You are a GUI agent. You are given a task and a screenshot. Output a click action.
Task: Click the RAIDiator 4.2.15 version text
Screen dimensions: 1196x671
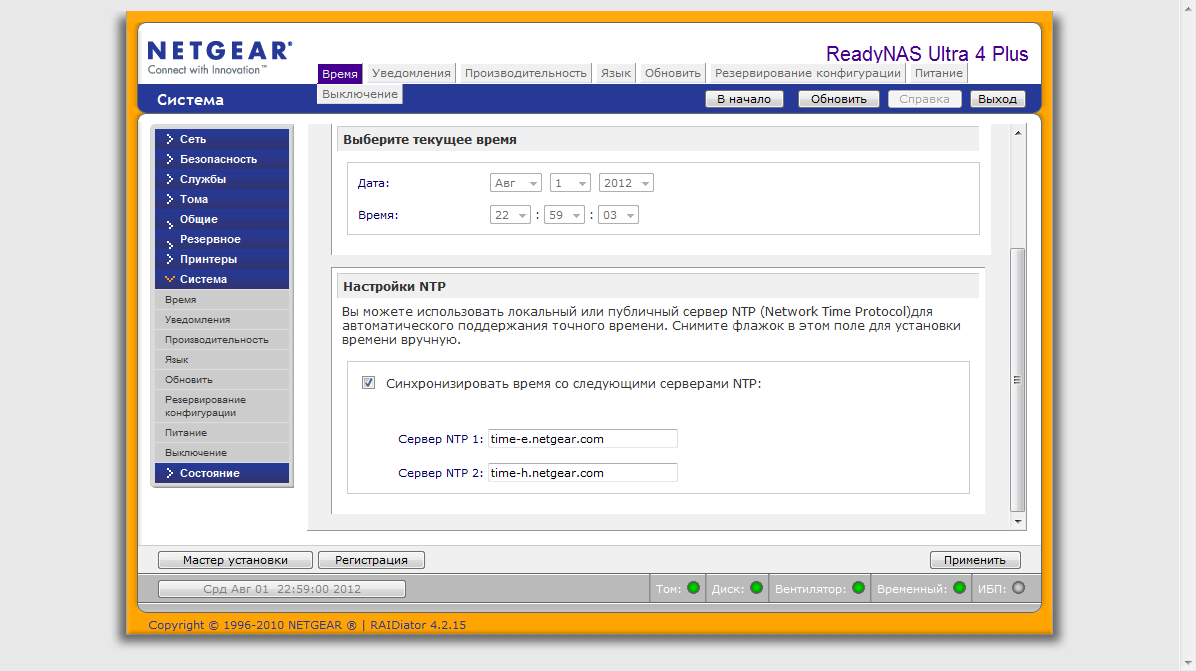(x=418, y=624)
